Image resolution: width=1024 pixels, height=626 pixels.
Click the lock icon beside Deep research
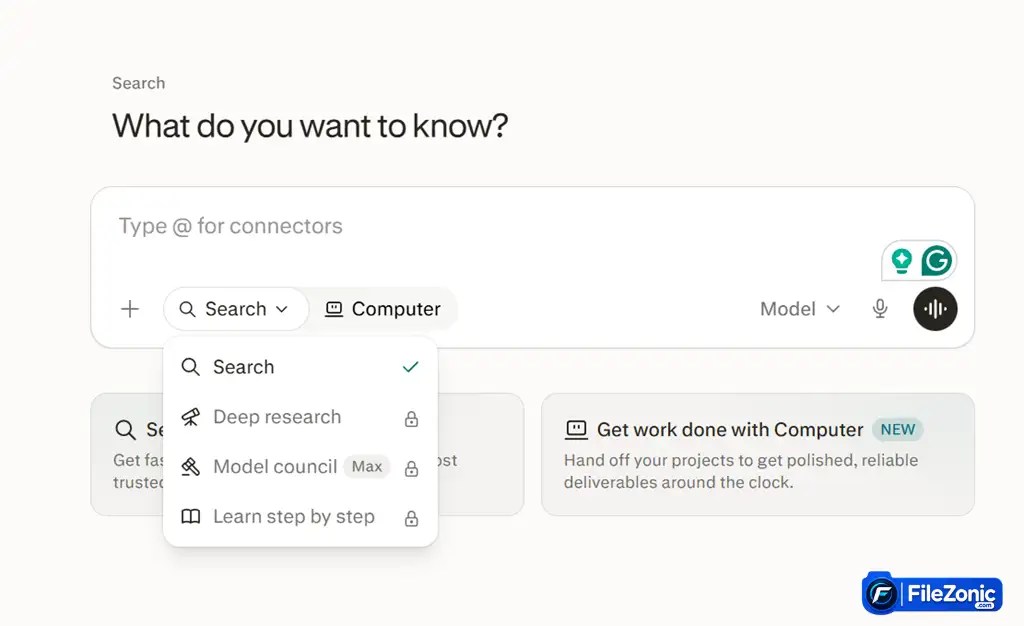411,418
